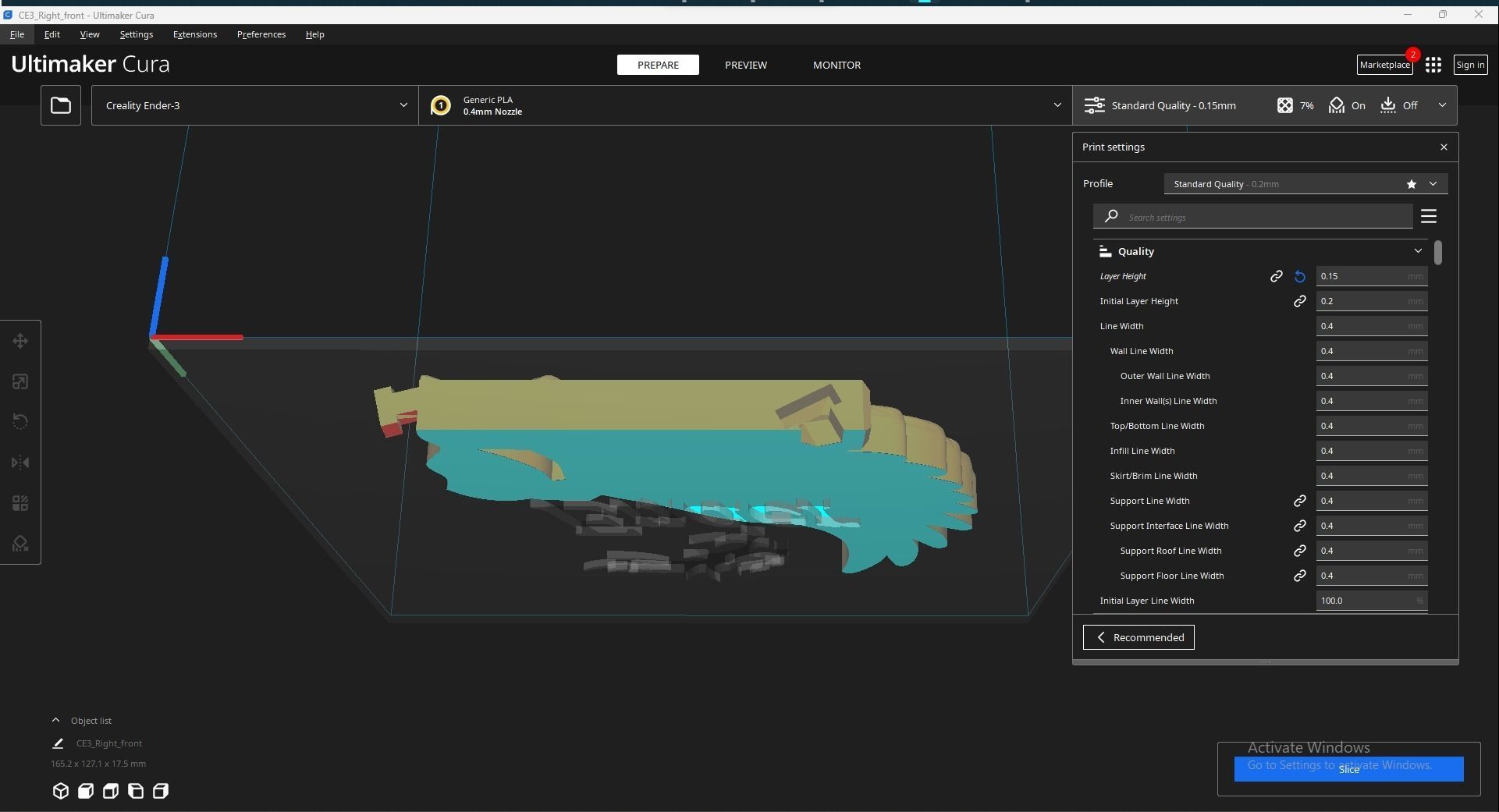The height and width of the screenshot is (812, 1499).
Task: Click the search magnifier icon in settings
Action: [1111, 216]
